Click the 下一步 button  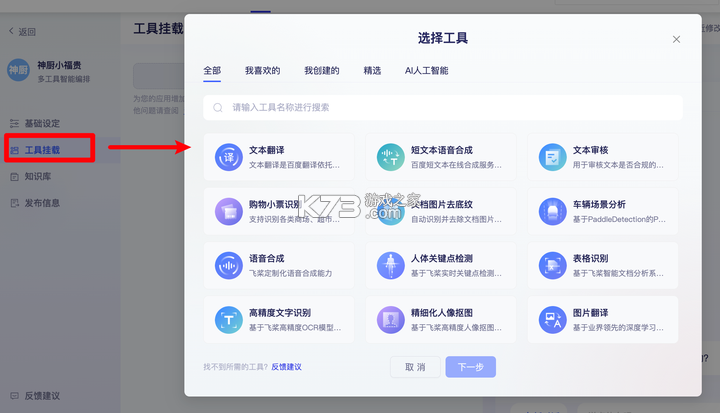coord(471,367)
